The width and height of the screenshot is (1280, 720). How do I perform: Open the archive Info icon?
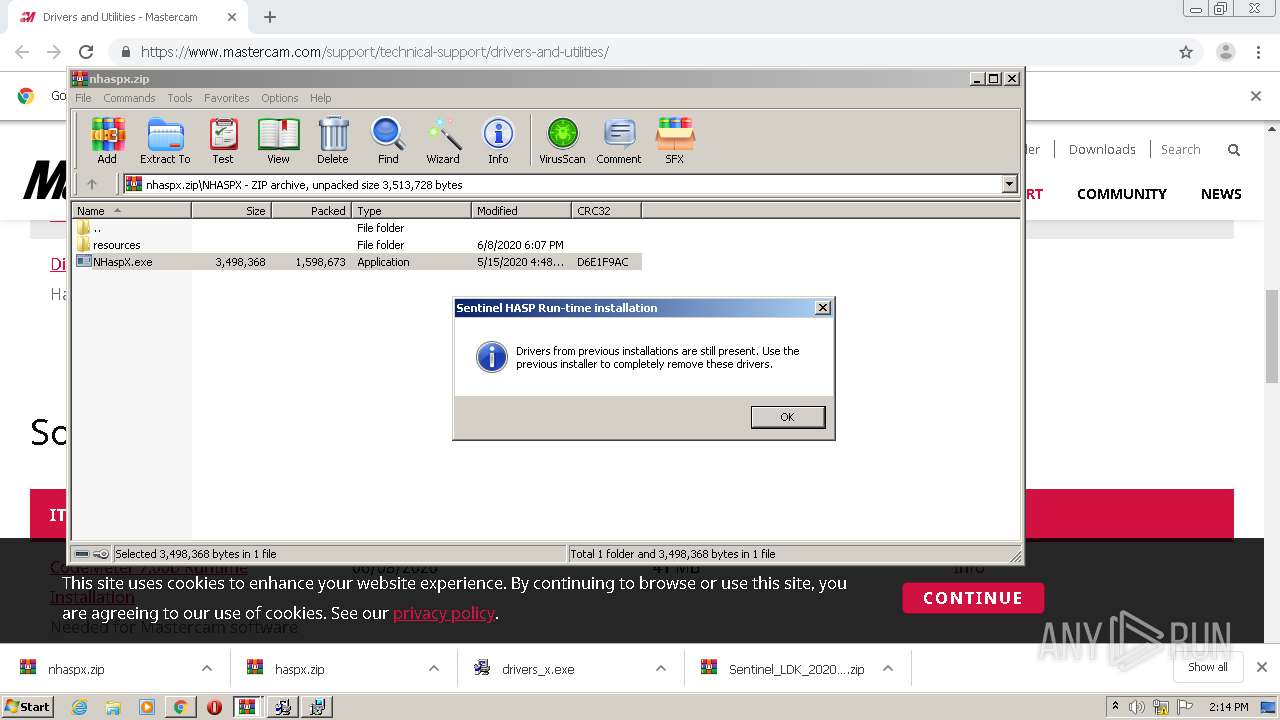tap(498, 140)
